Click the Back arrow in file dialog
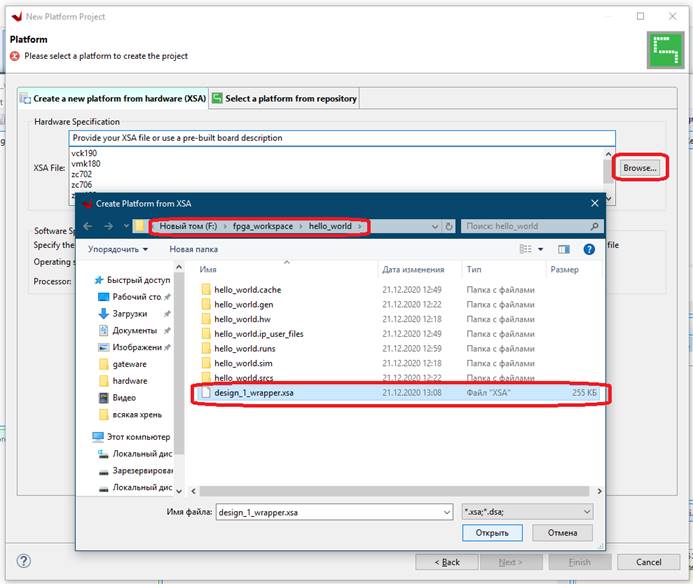Image resolution: width=693 pixels, height=584 pixels. point(88,226)
